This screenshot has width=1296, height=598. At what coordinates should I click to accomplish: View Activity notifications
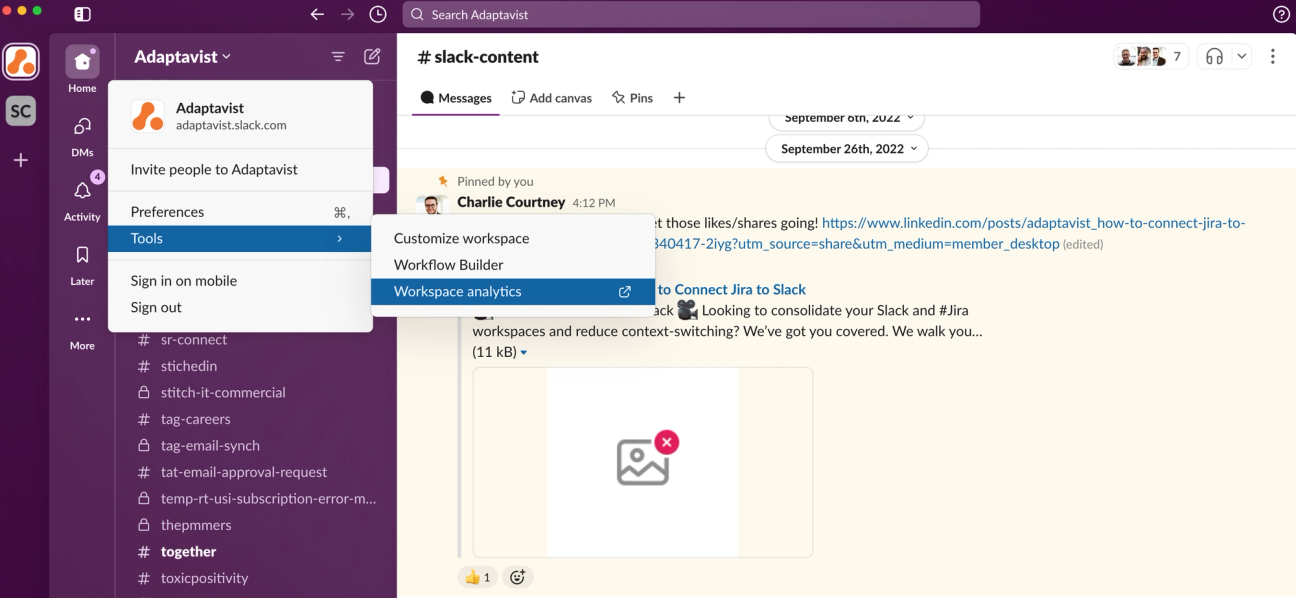(81, 191)
